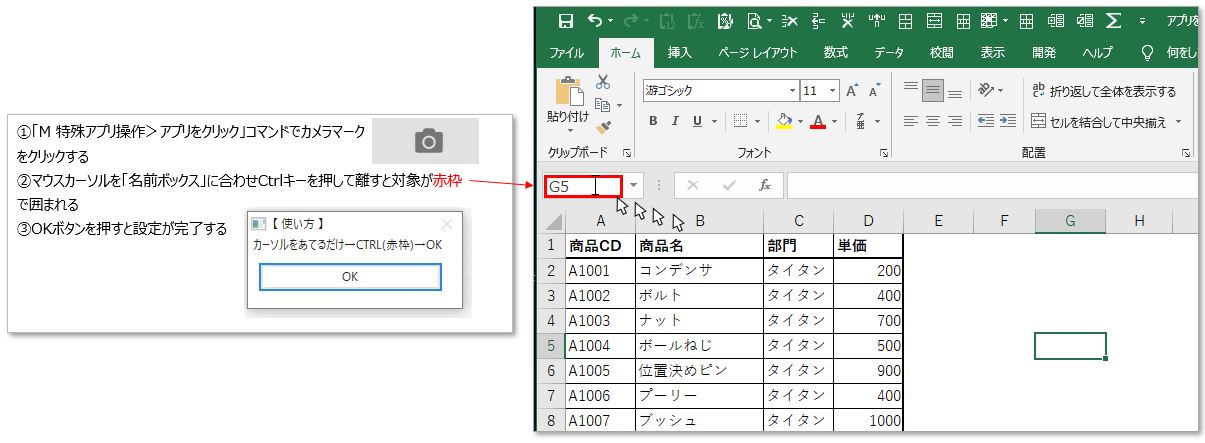The width and height of the screenshot is (1205, 443).
Task: Toggle Italic formatting
Action: (675, 121)
